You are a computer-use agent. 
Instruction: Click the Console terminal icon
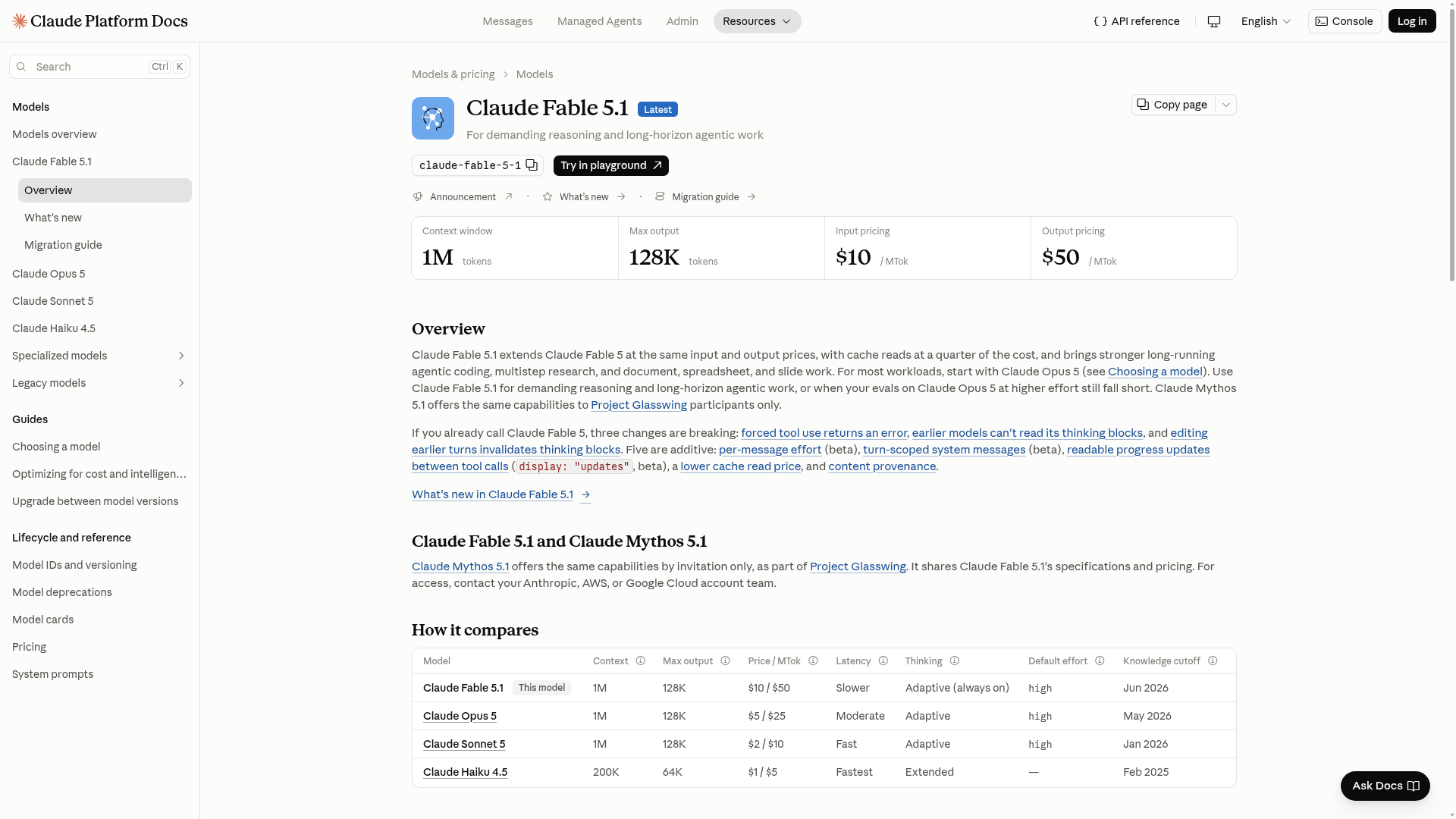(x=1322, y=21)
